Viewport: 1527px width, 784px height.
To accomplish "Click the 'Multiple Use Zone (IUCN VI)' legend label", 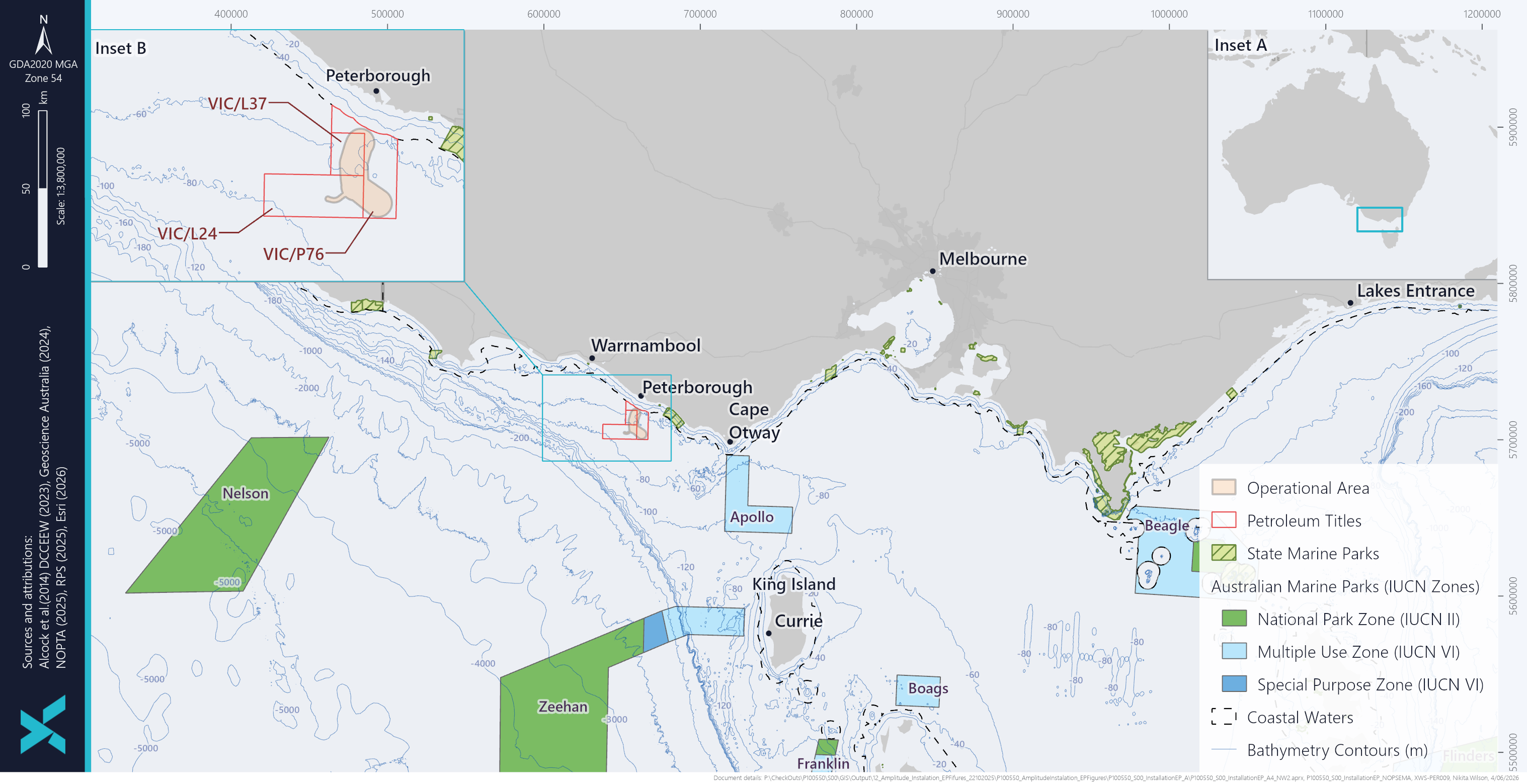I will [1358, 652].
